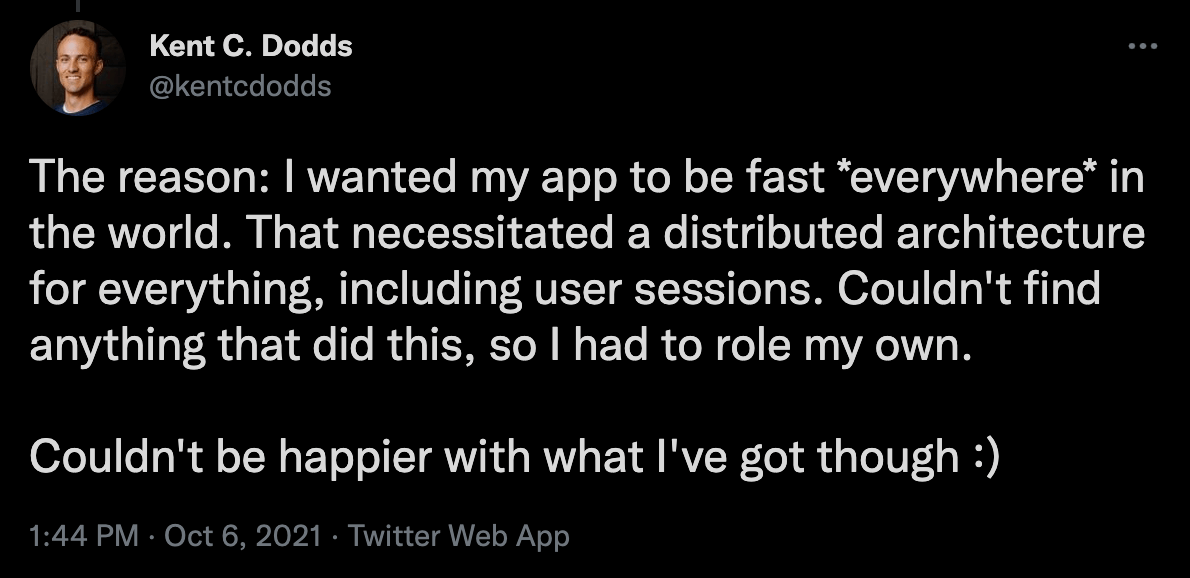Click the 1:44 PM timestamp

84,536
